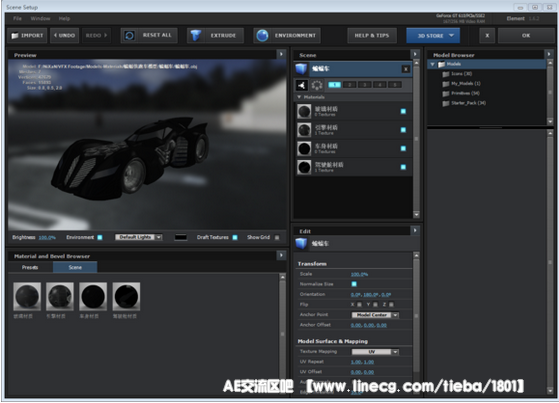Select group 5 button in Scene
Image resolution: width=559 pixels, height=403 pixels.
(395, 85)
